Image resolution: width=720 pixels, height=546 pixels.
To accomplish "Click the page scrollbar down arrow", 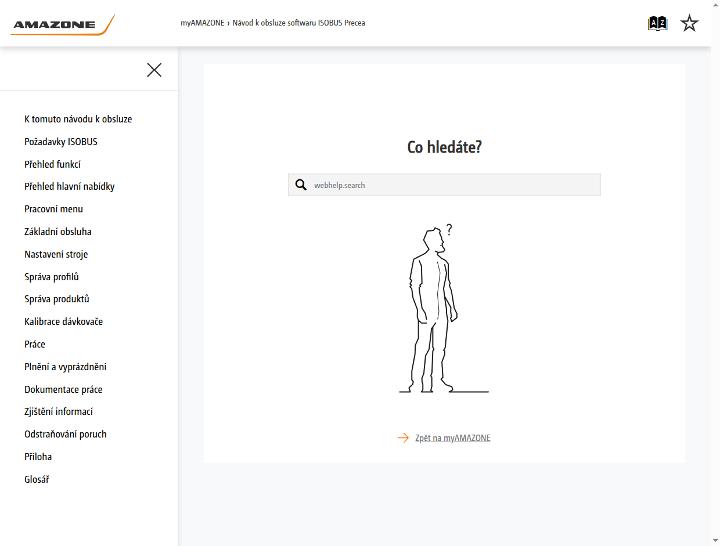I will 716,541.
